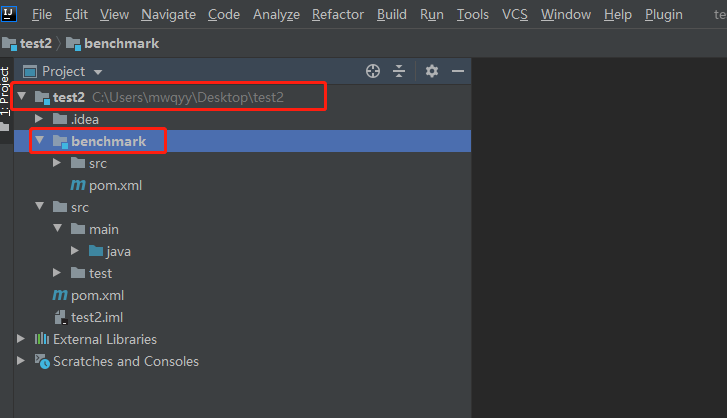This screenshot has height=418, width=727.
Task: Click benchmark in the navigation breadcrumb
Action: 121,43
